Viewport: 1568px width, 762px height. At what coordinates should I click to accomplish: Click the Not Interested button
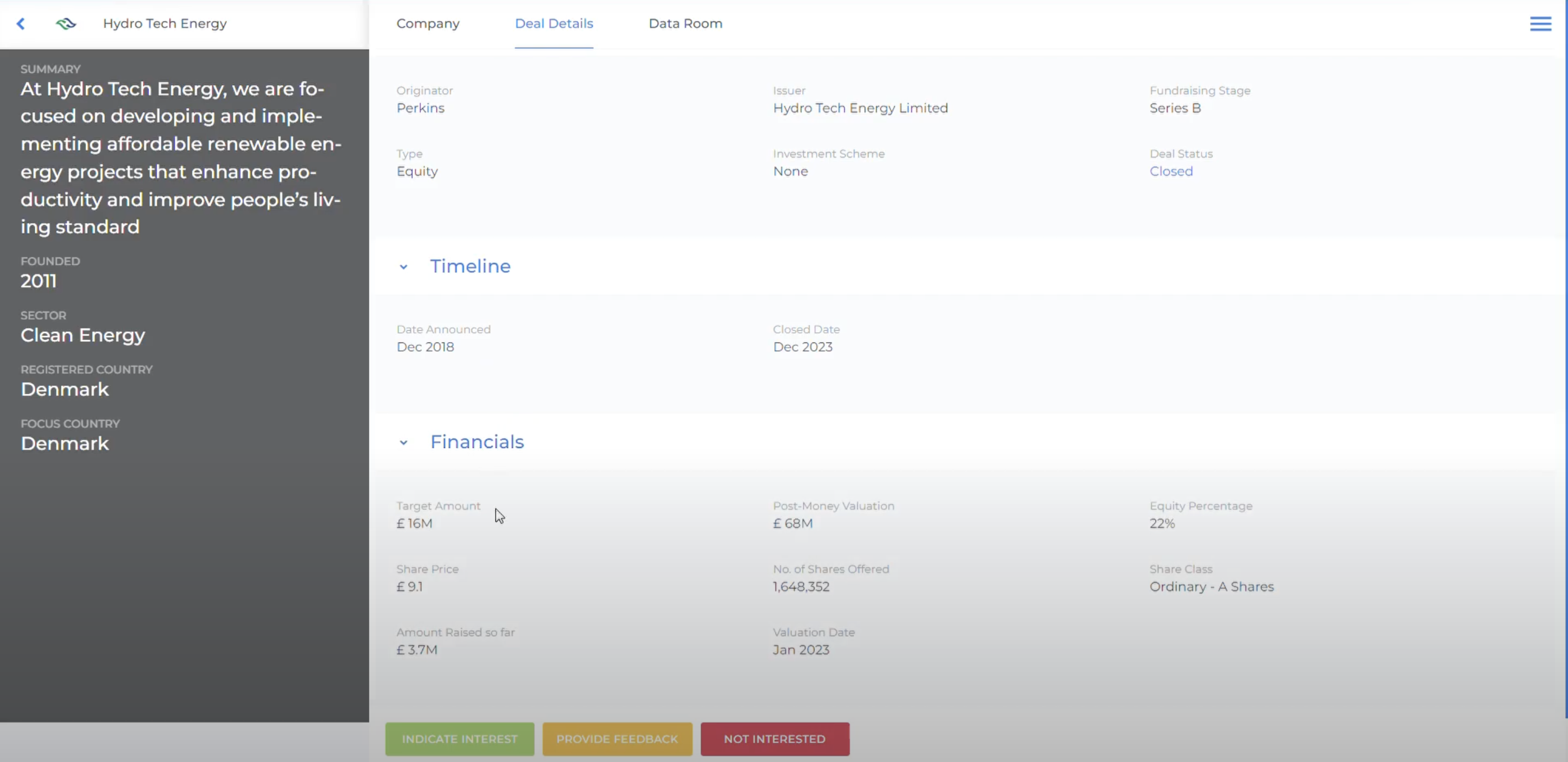[x=774, y=739]
